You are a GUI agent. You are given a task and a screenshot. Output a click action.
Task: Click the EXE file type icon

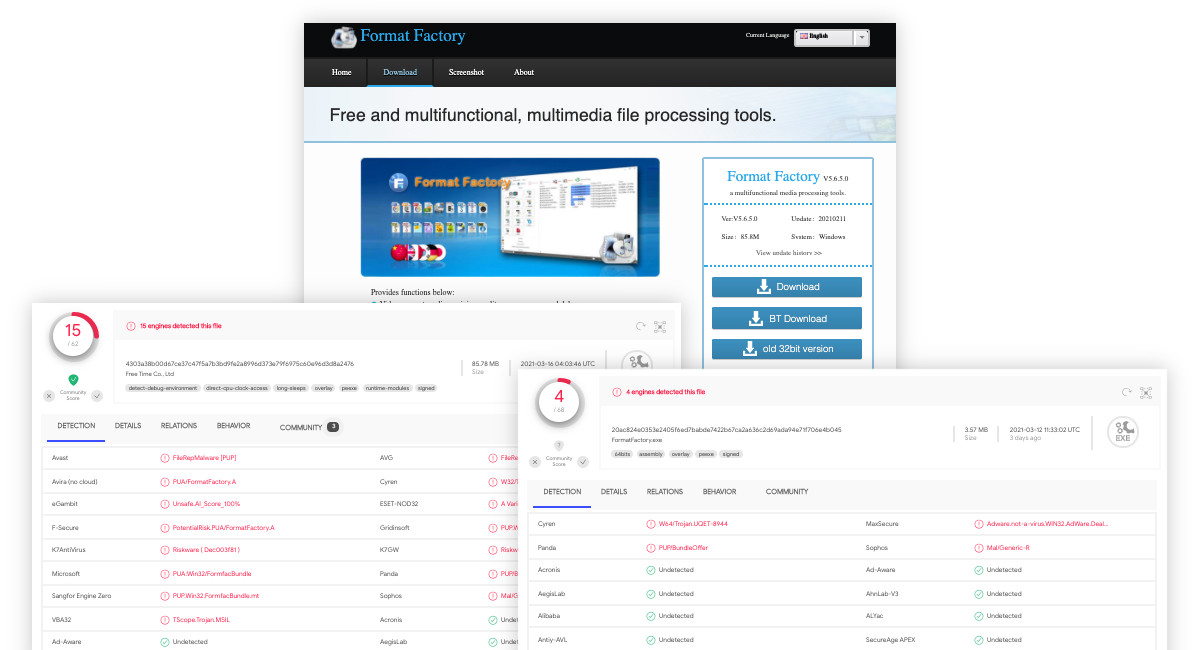(x=1122, y=431)
